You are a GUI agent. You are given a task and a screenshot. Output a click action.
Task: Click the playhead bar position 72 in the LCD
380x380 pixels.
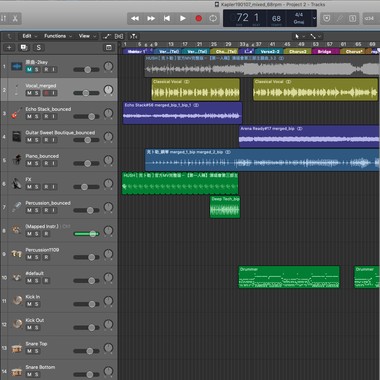point(243,17)
